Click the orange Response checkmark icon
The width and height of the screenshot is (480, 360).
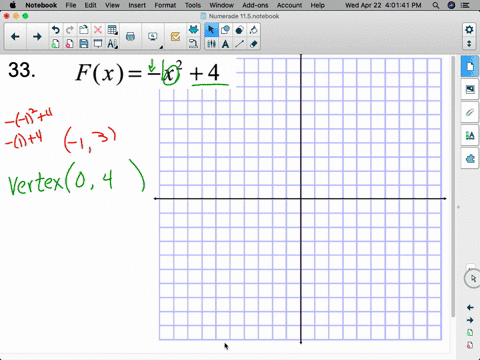tap(175, 37)
